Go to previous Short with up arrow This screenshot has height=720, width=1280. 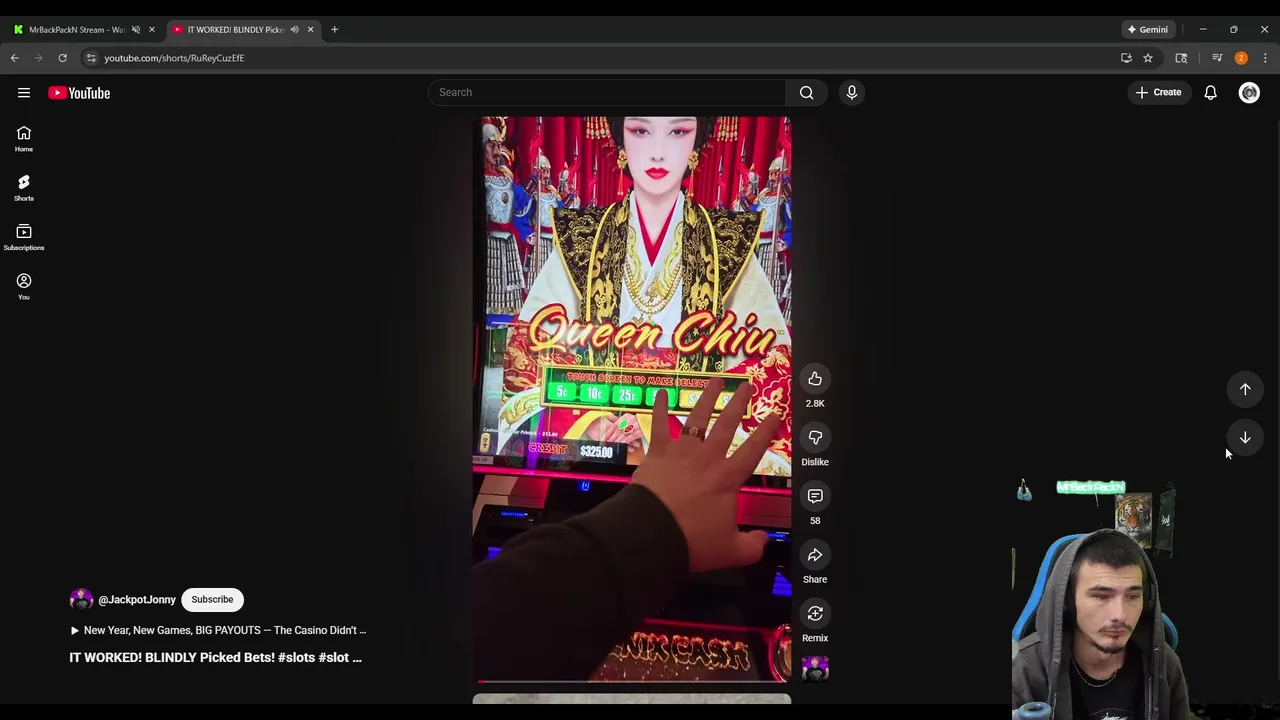pos(1245,389)
